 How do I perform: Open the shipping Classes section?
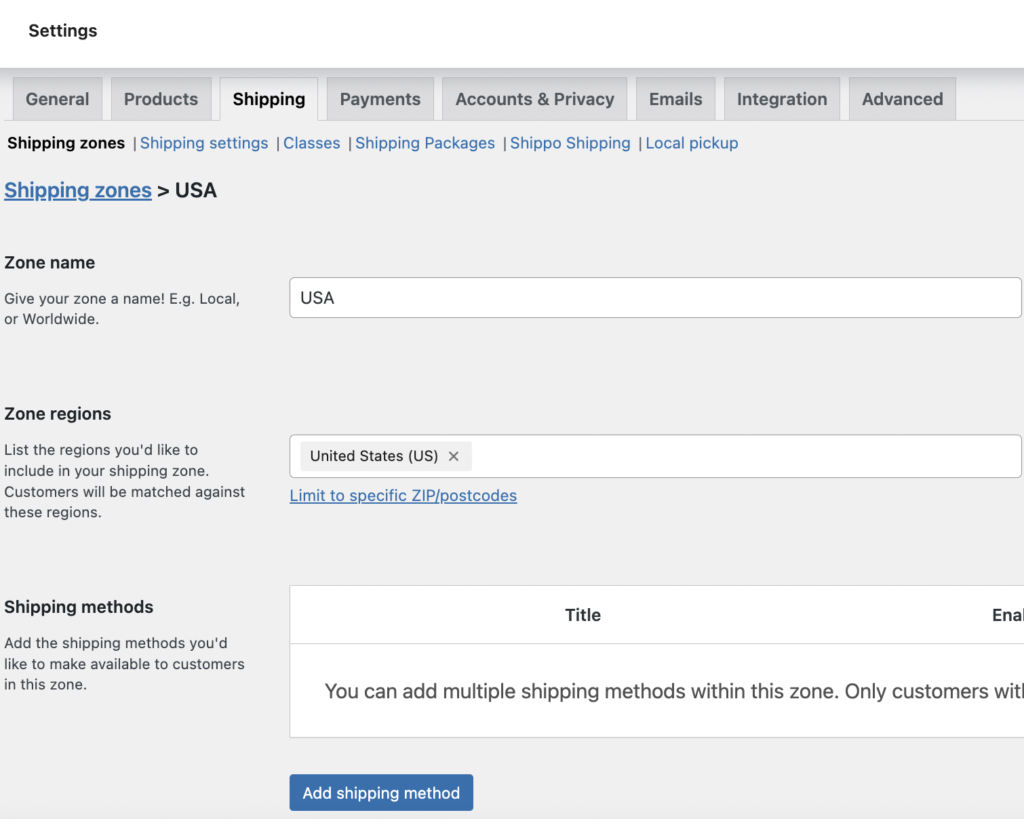coord(311,143)
